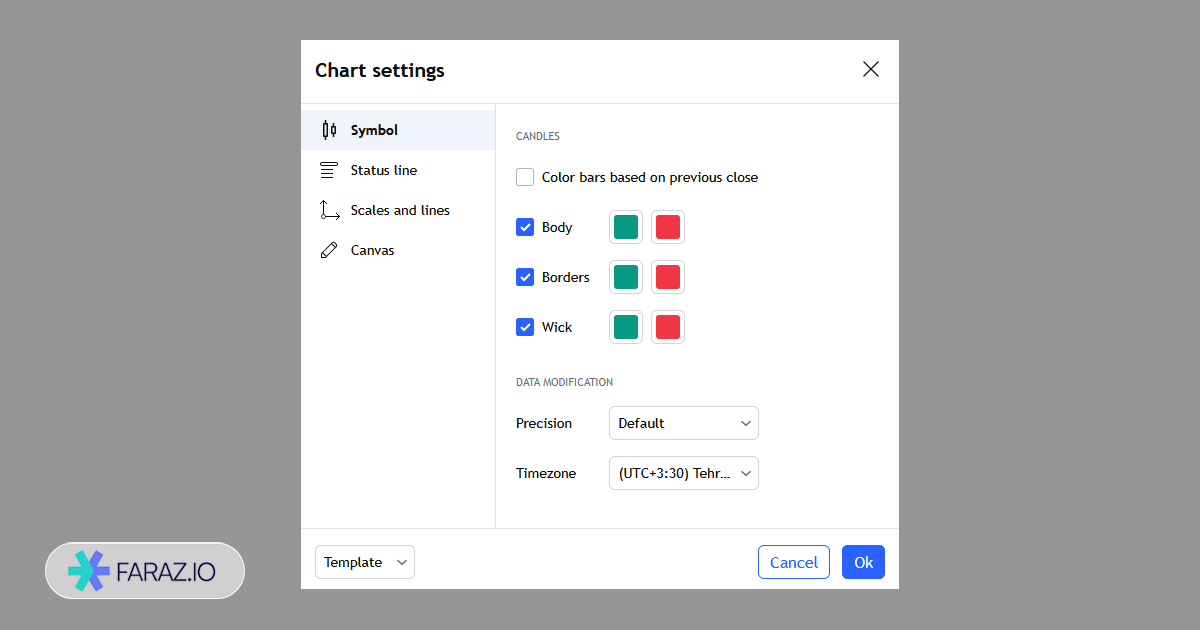The image size is (1200, 630).
Task: Switch to the Status line tab
Action: coord(384,170)
